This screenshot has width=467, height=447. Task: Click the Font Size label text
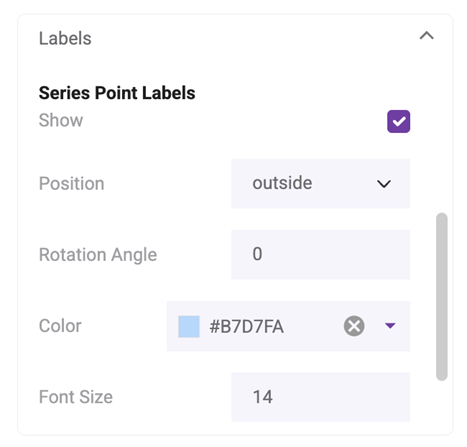(x=76, y=397)
